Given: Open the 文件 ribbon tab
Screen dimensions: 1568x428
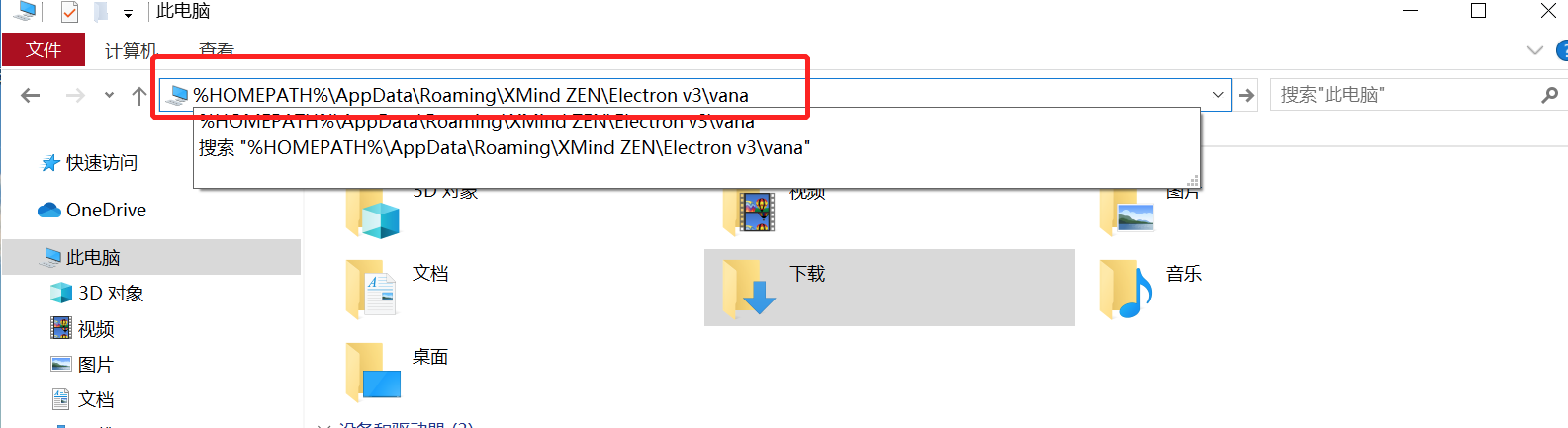Looking at the screenshot, I should tap(44, 49).
